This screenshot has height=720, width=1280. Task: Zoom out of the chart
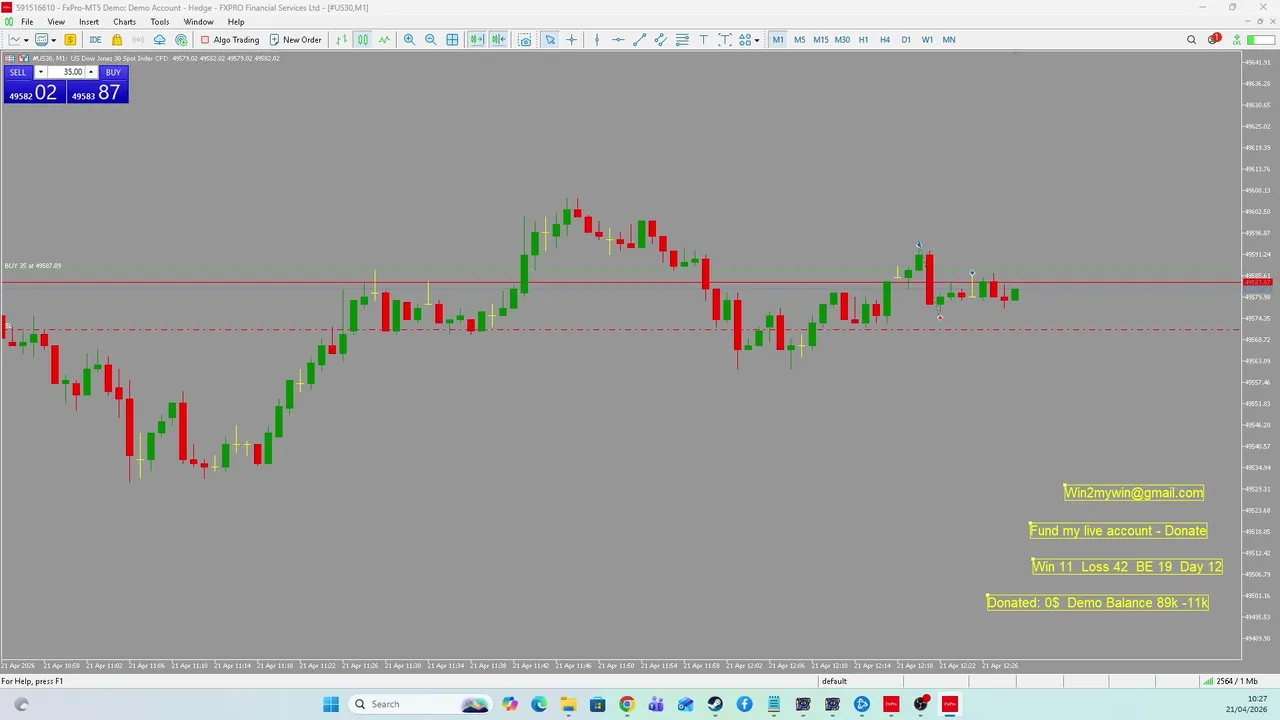(x=431, y=40)
